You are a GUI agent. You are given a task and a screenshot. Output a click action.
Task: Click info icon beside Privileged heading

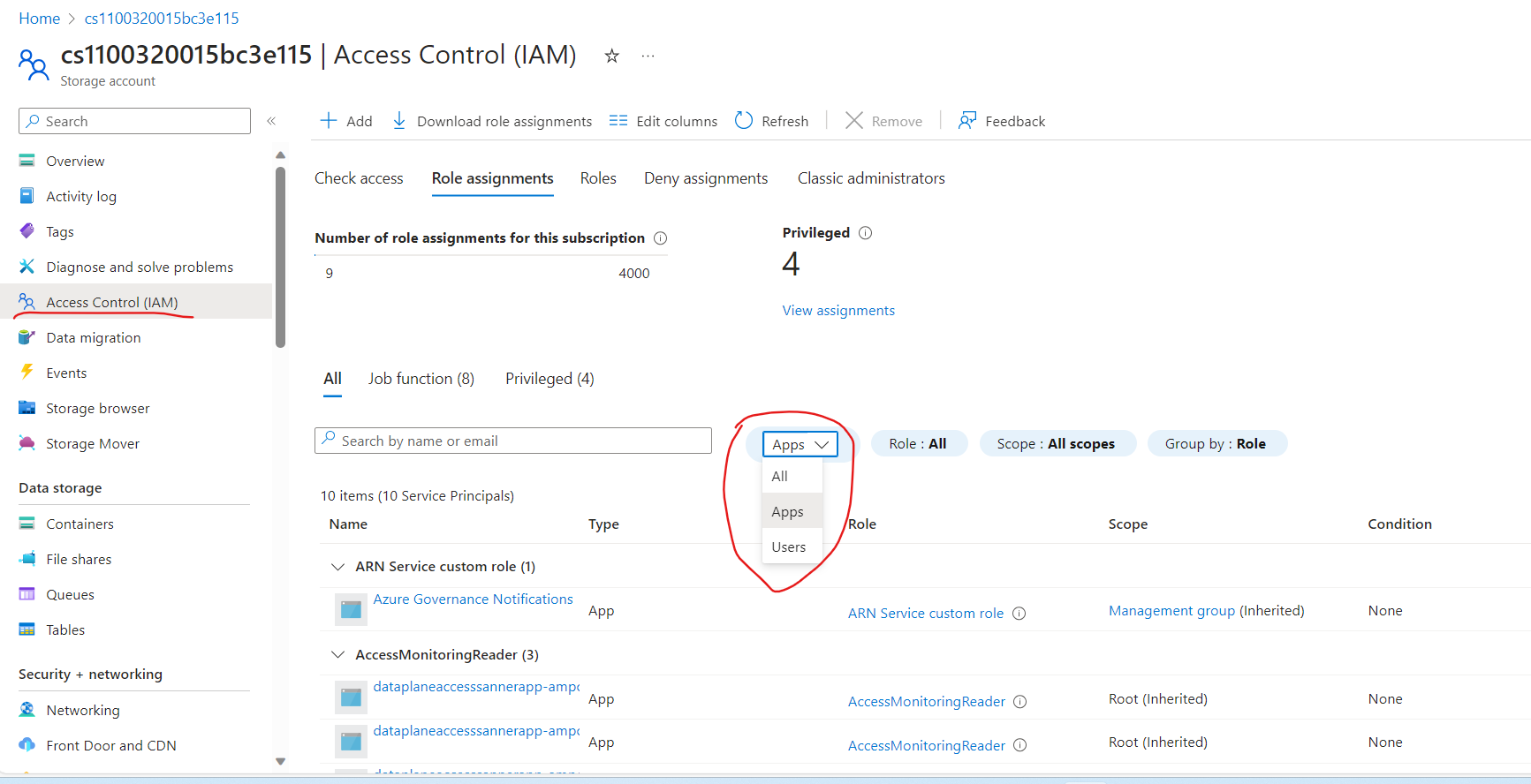tap(865, 233)
